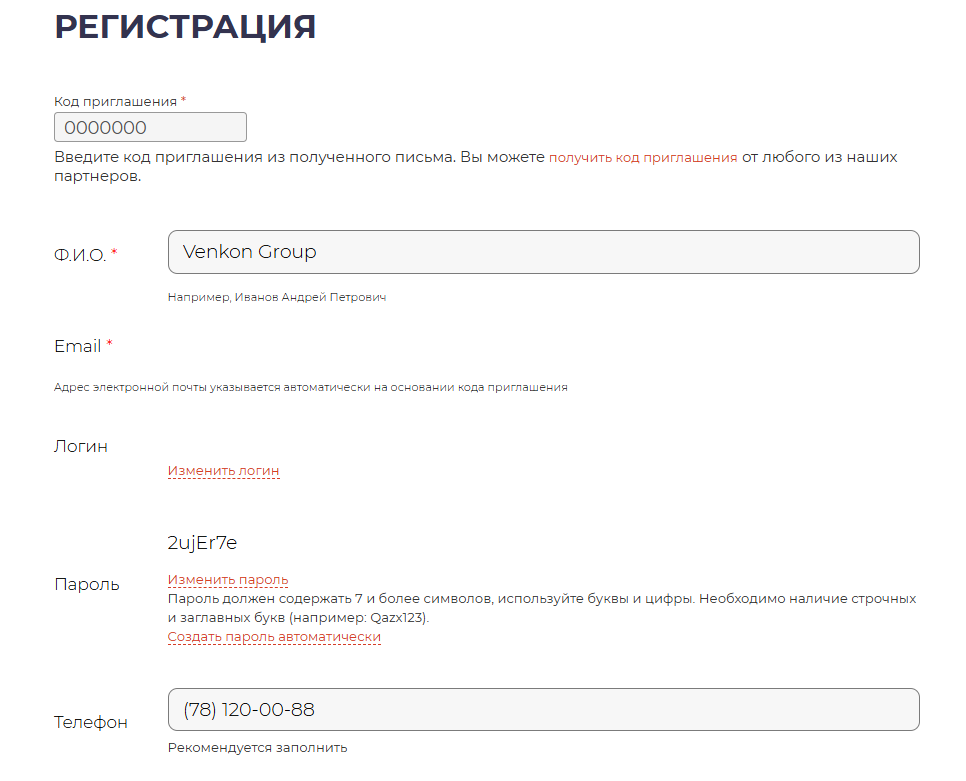Click the 'Введите код приглашения' instruction text
This screenshot has height=781, width=966.
(x=300, y=157)
